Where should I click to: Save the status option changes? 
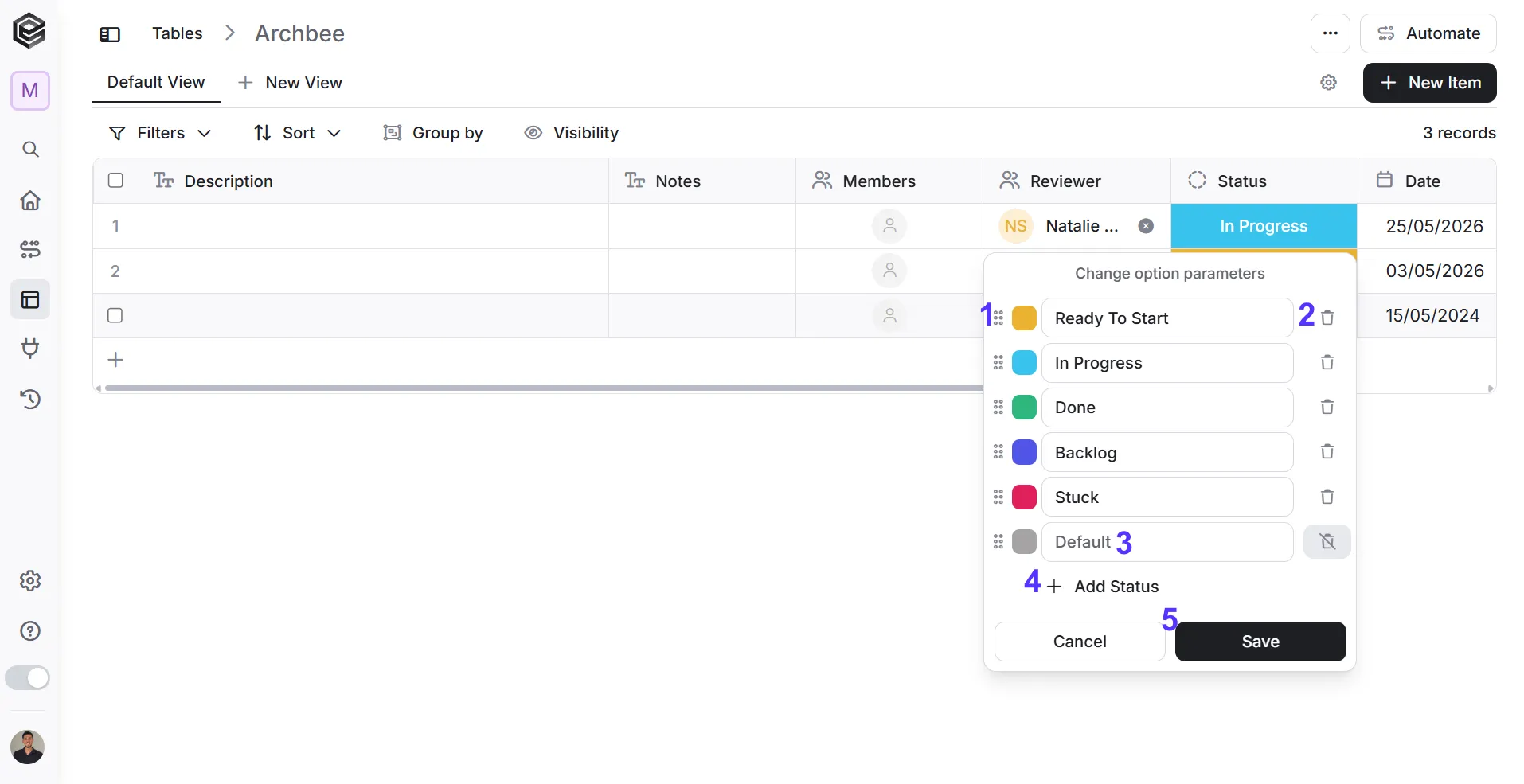point(1260,642)
